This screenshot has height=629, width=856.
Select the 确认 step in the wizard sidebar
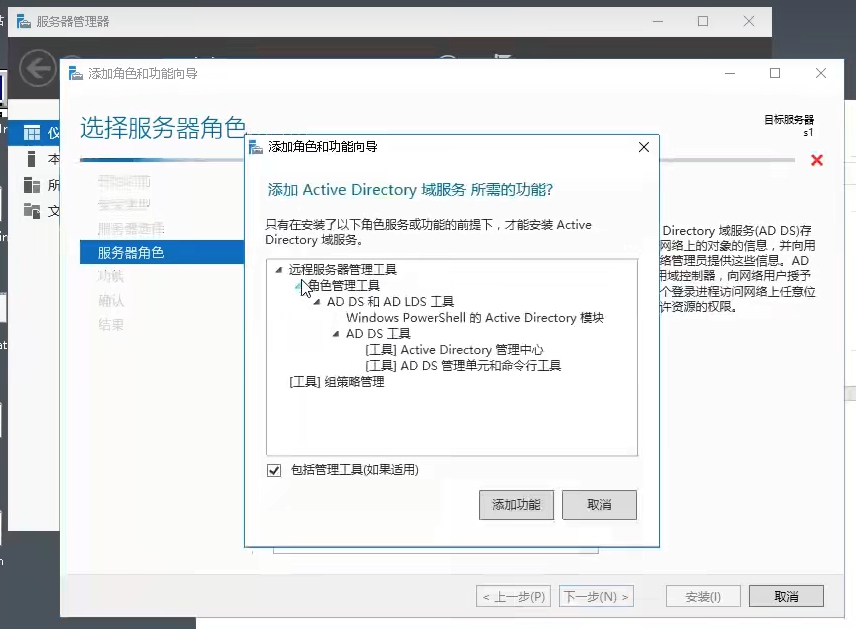pos(111,300)
